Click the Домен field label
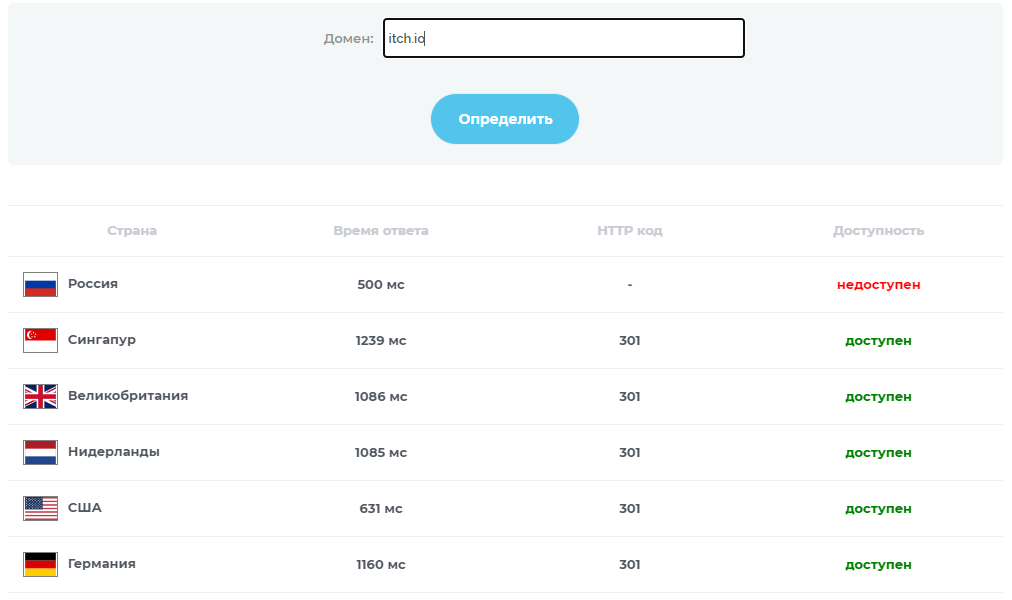The width and height of the screenshot is (1012, 600). coord(348,39)
